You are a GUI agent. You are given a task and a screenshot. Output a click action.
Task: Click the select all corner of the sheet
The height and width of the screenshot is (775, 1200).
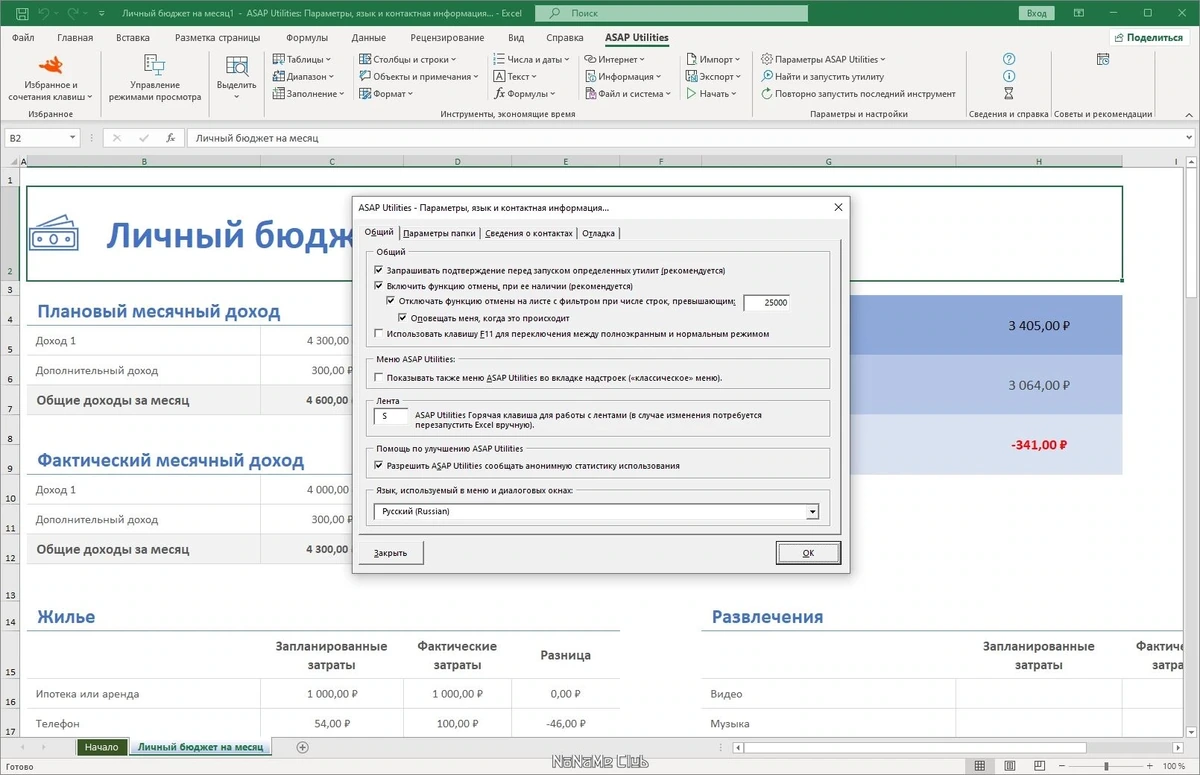click(x=14, y=161)
